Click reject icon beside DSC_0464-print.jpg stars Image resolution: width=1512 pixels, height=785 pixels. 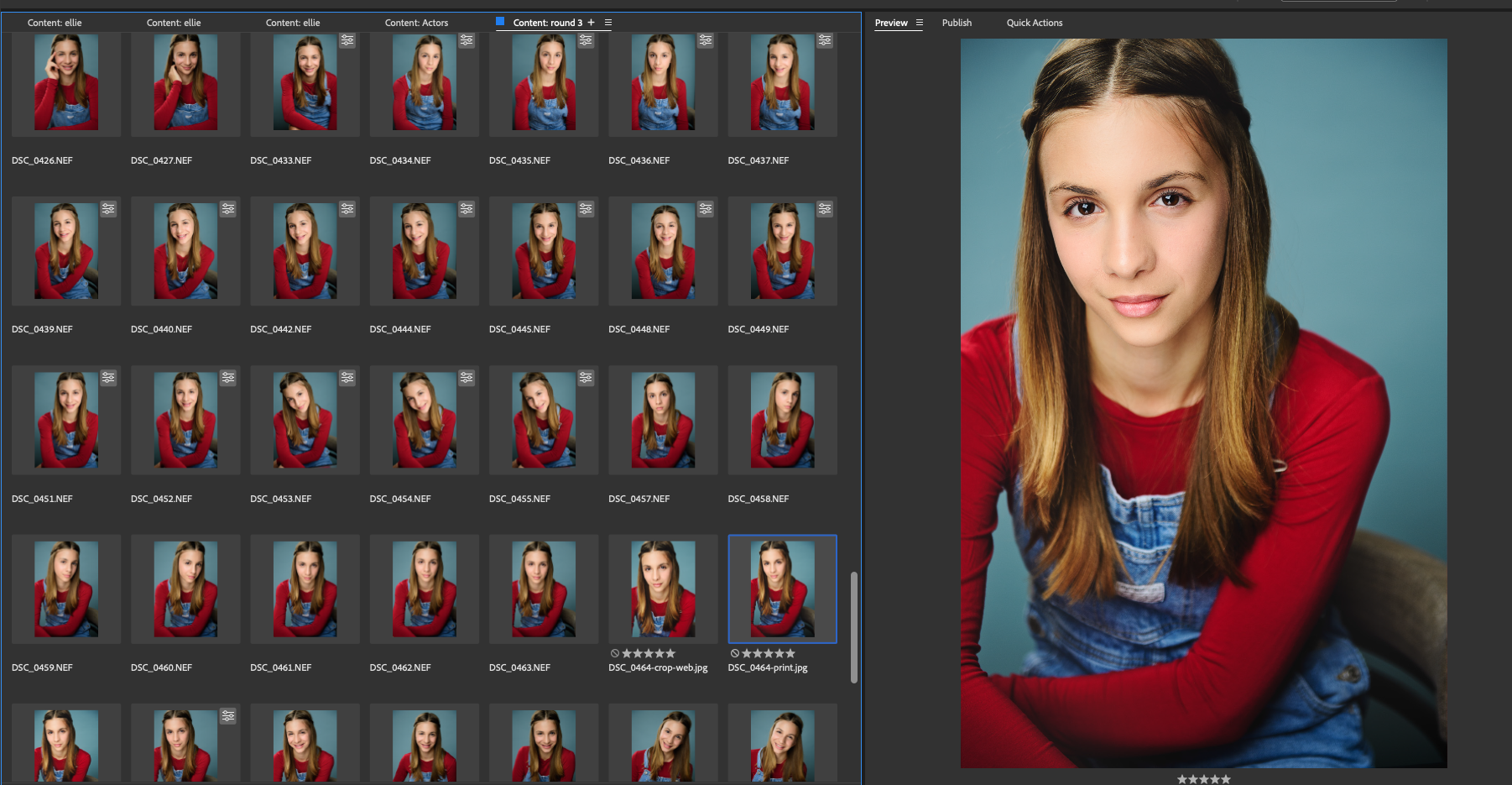pyautogui.click(x=734, y=652)
